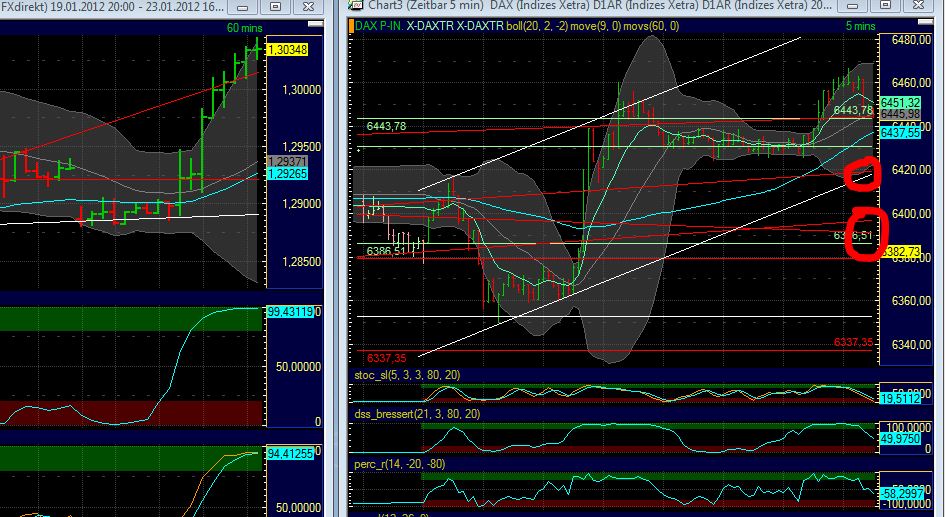Select the stoc_sl(5, 3, 3, 80, 20) label
945x517 pixels.
(407, 375)
